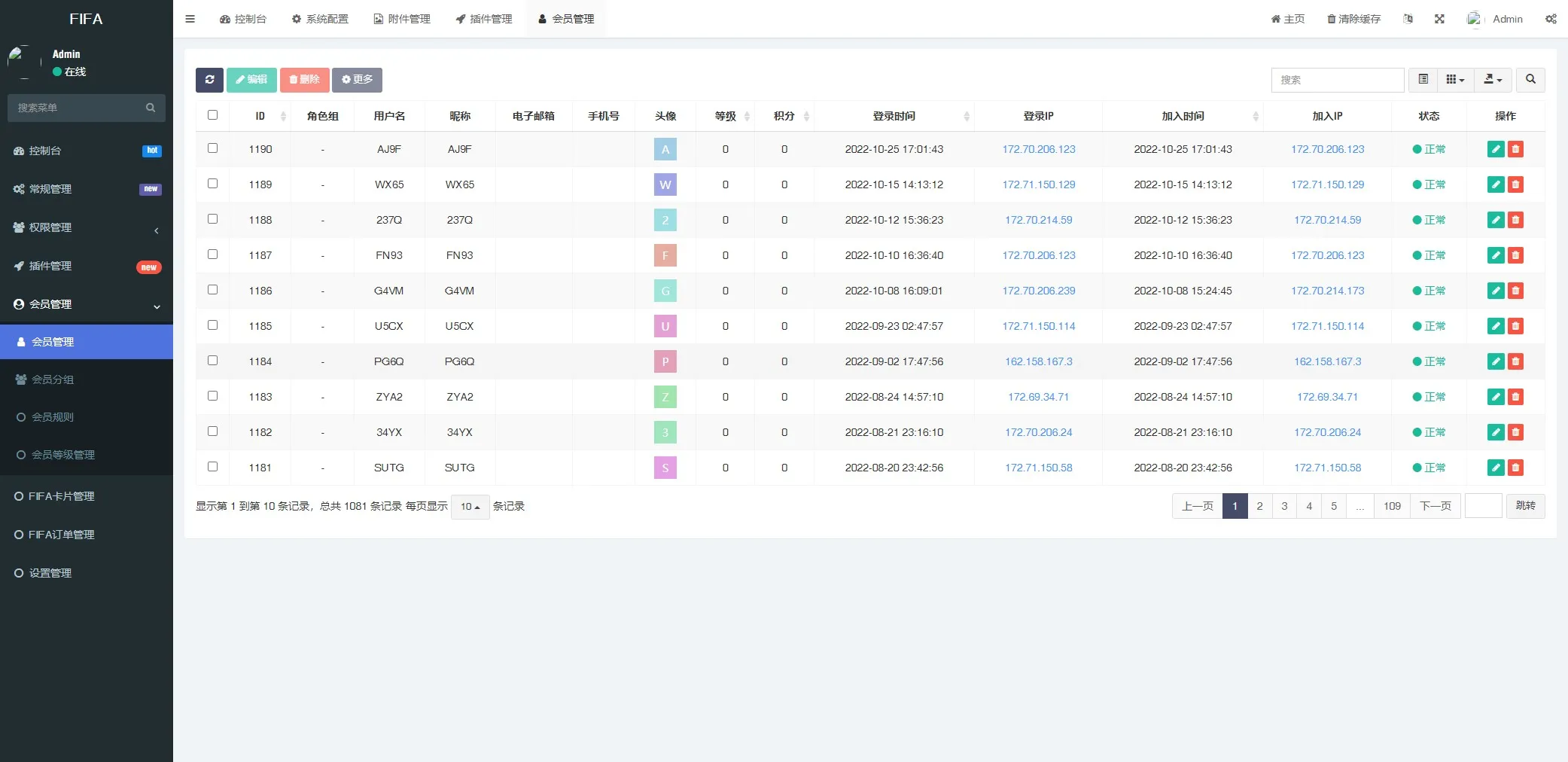Open the page size 10 dropdown

[470, 507]
